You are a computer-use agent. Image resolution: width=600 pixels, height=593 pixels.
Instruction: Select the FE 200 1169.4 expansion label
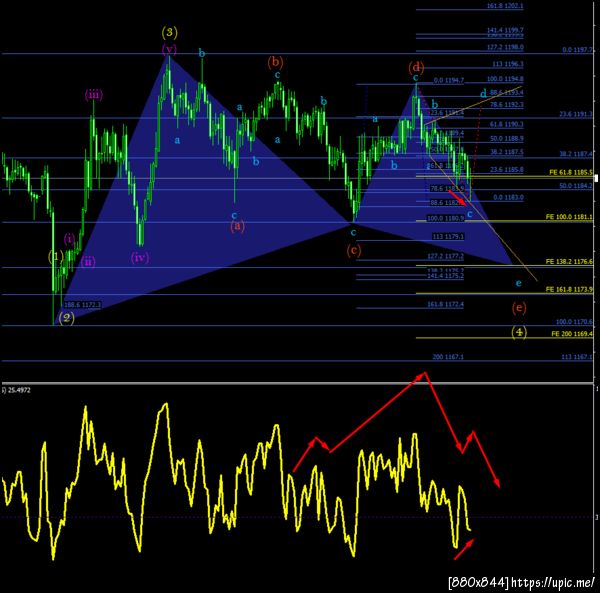coord(572,334)
